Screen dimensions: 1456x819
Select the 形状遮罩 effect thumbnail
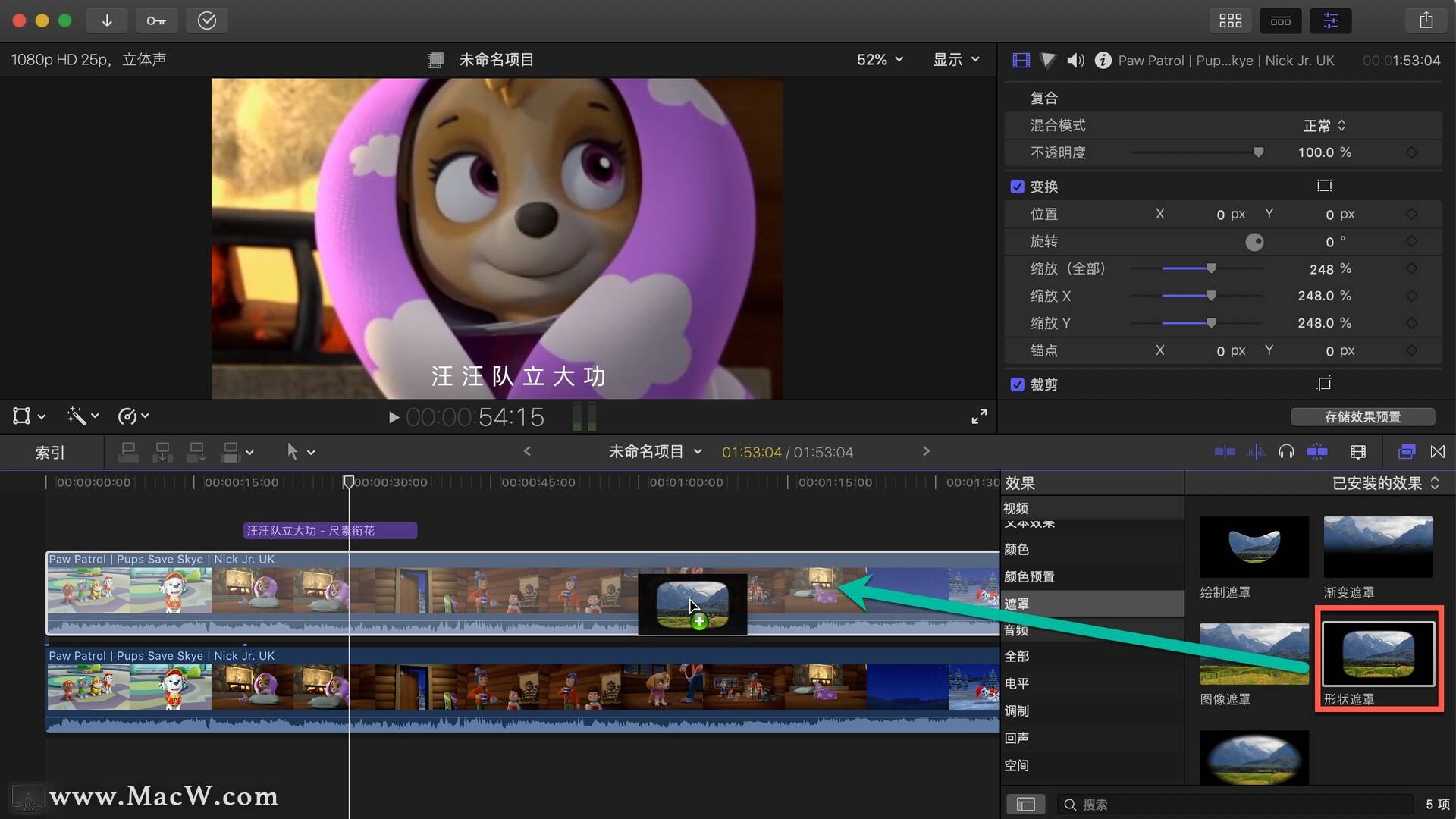(1378, 654)
